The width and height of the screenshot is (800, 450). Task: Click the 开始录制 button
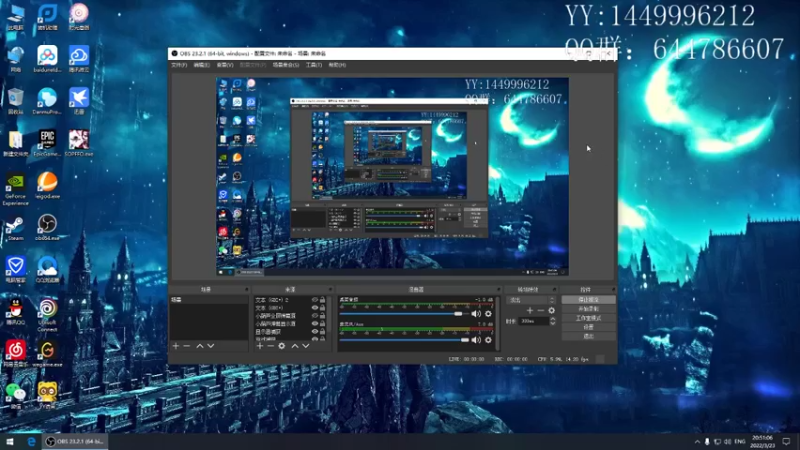(x=588, y=309)
